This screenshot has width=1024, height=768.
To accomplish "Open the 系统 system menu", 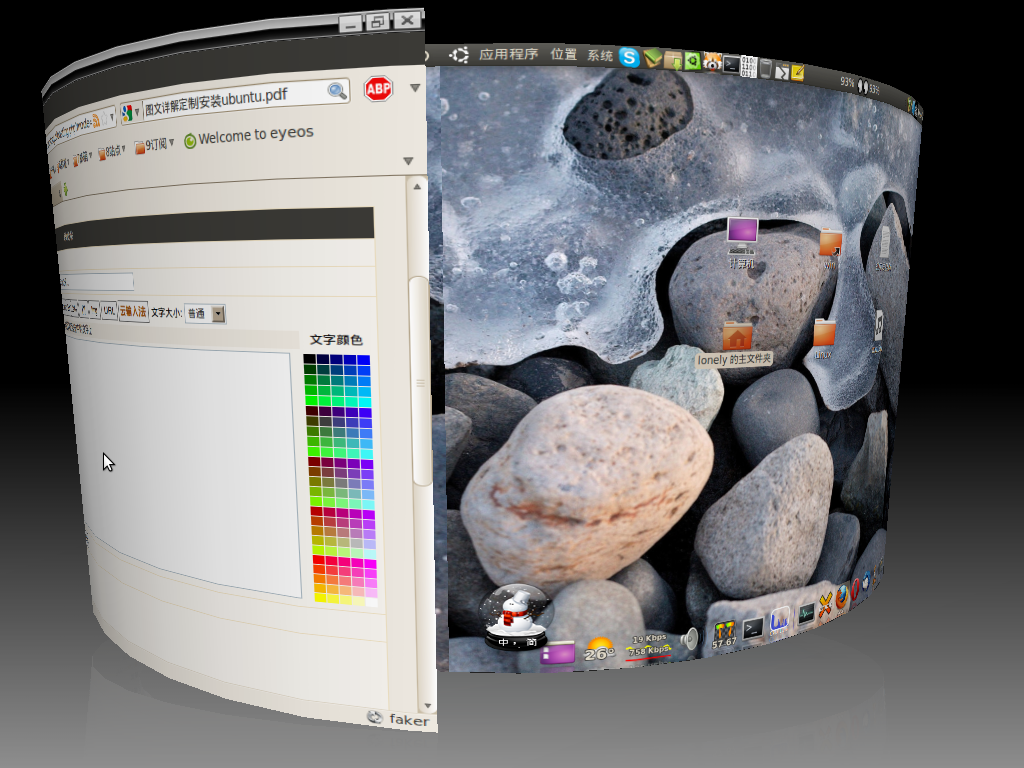I will [600, 56].
